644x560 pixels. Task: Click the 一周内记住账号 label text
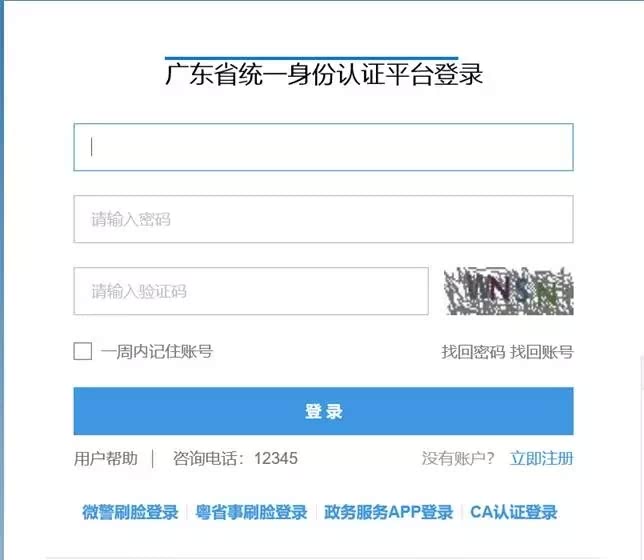[156, 352]
